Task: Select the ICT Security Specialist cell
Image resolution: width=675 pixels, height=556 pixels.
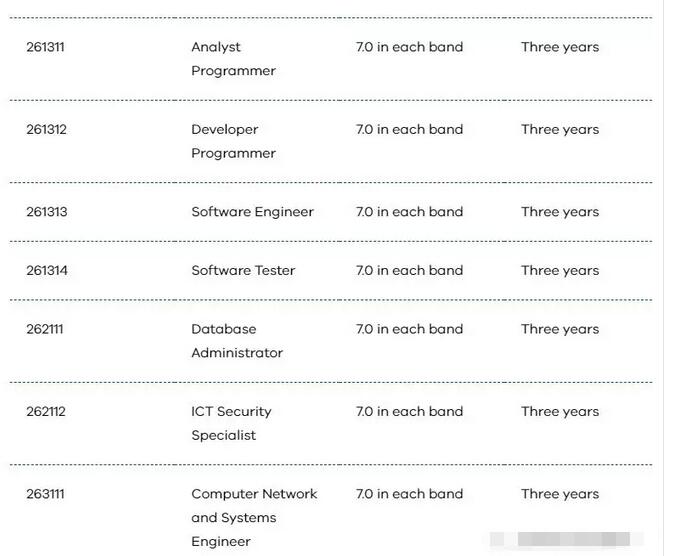Action: [x=231, y=423]
